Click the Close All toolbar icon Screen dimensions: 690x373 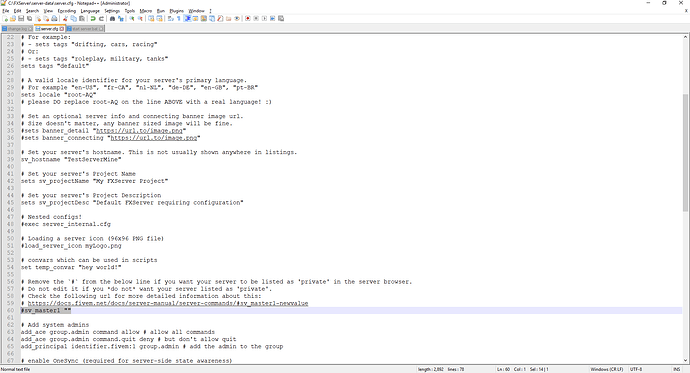pos(46,18)
